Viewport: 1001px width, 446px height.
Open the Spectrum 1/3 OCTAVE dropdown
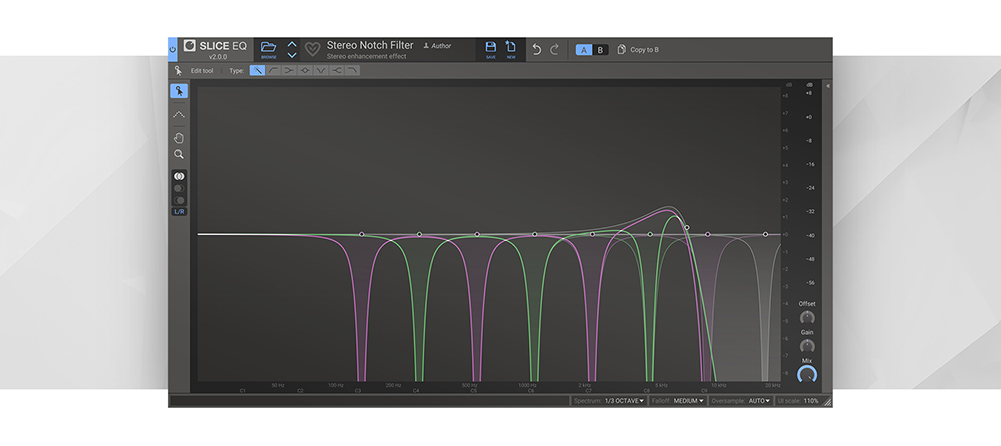tap(624, 400)
